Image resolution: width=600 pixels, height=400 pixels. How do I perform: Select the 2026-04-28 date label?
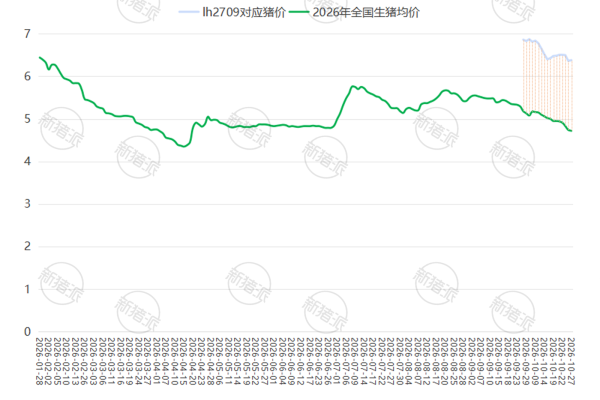[210, 361]
